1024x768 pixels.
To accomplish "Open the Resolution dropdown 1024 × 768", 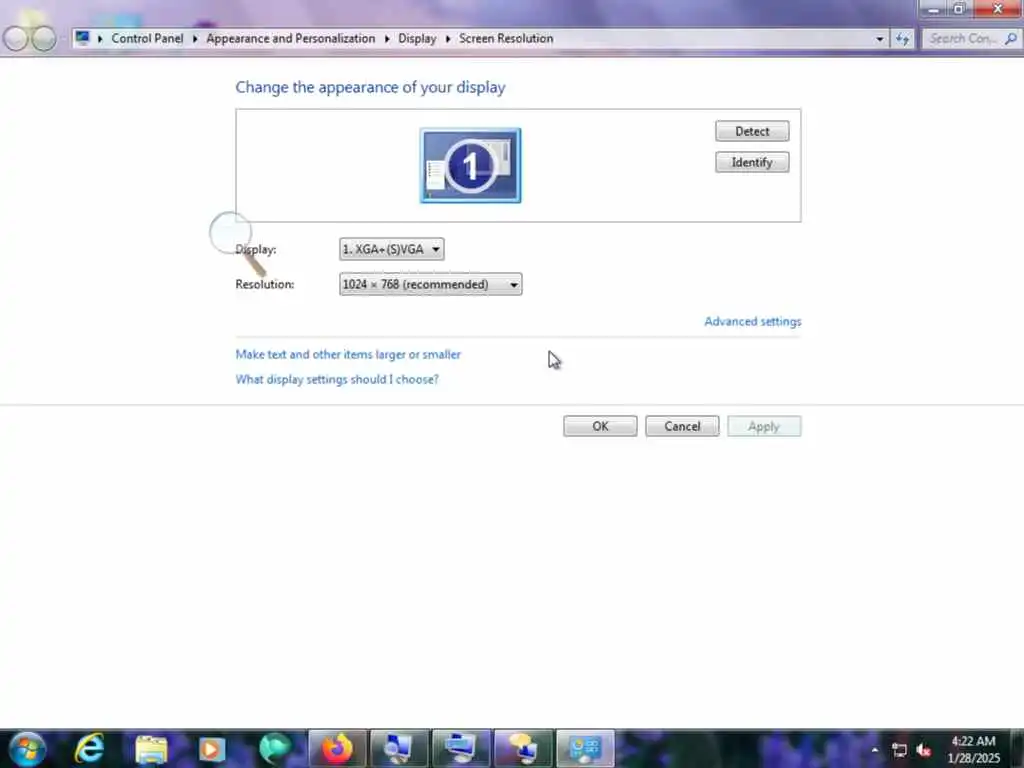I will [x=430, y=284].
